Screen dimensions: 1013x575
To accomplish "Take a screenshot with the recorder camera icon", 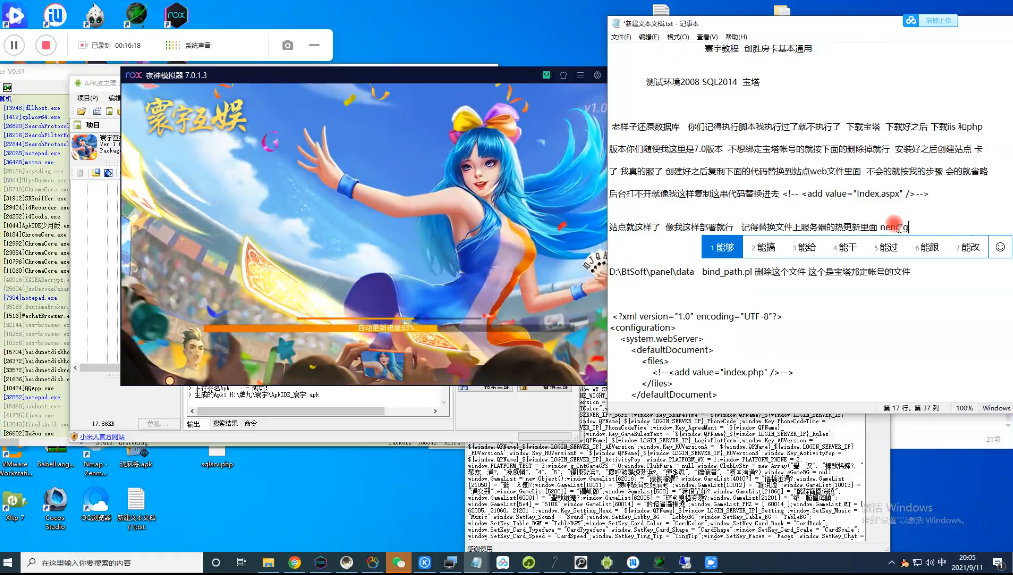I will pos(287,45).
